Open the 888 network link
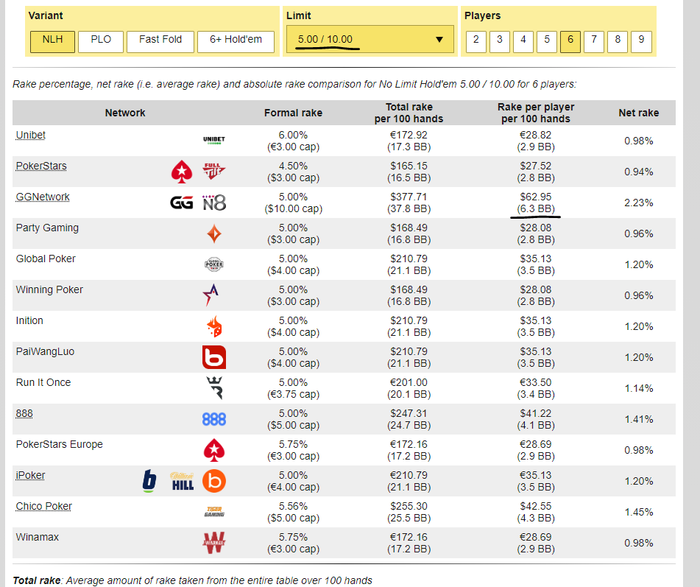 click(24, 413)
